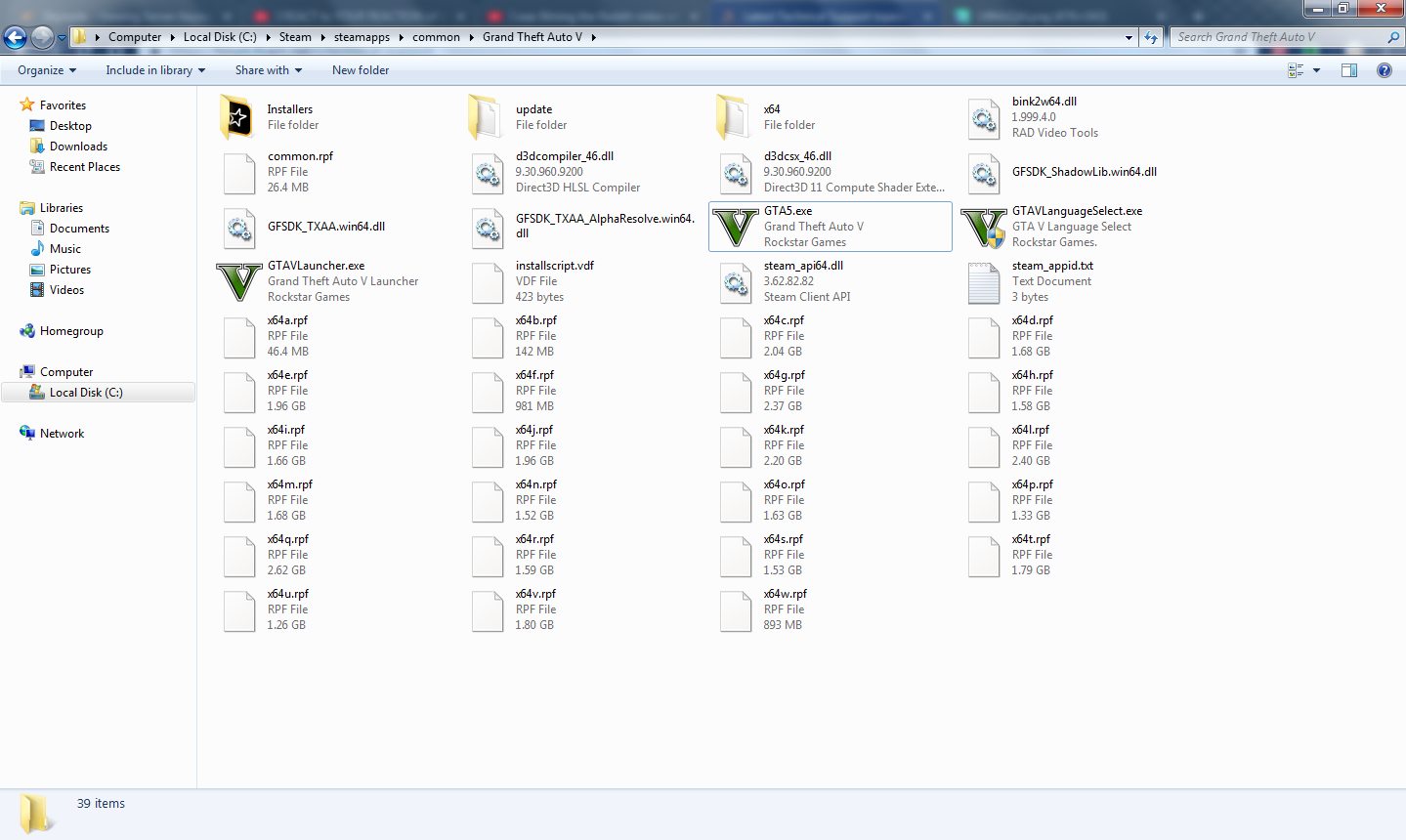Open the Music library
The image size is (1406, 840).
tap(65, 249)
